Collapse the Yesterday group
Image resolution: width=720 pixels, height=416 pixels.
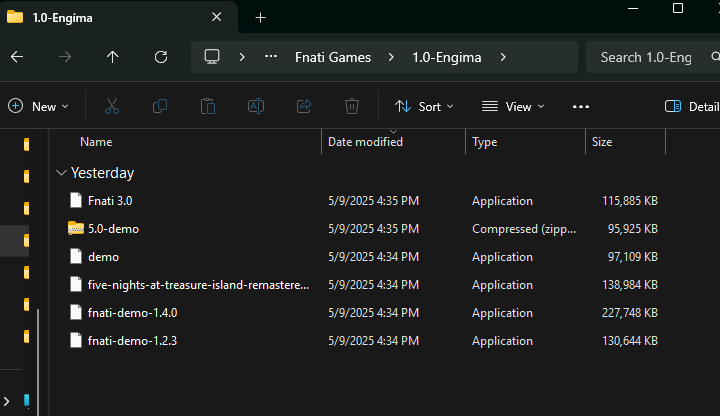point(61,173)
